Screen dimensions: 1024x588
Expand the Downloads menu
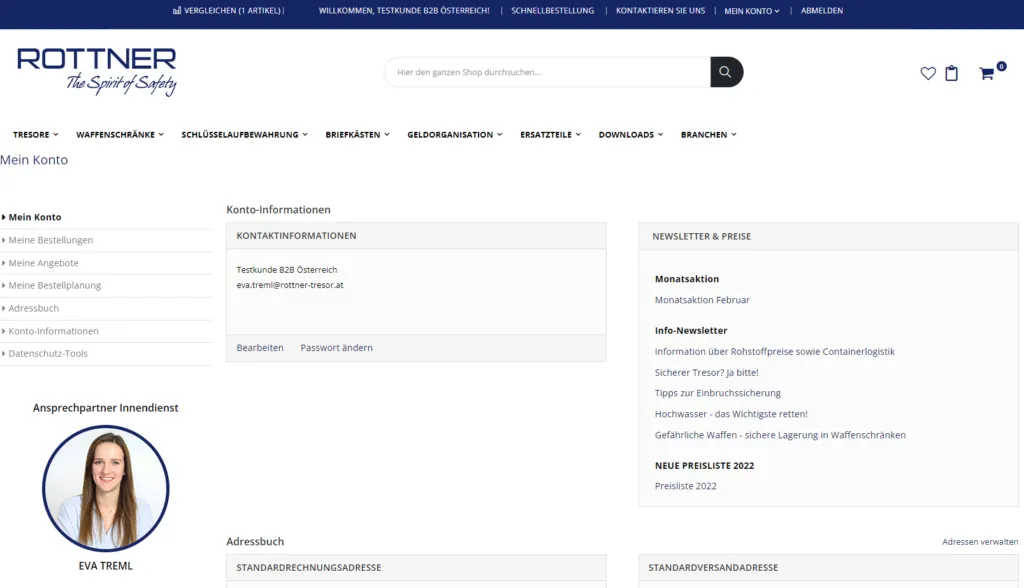(x=631, y=135)
